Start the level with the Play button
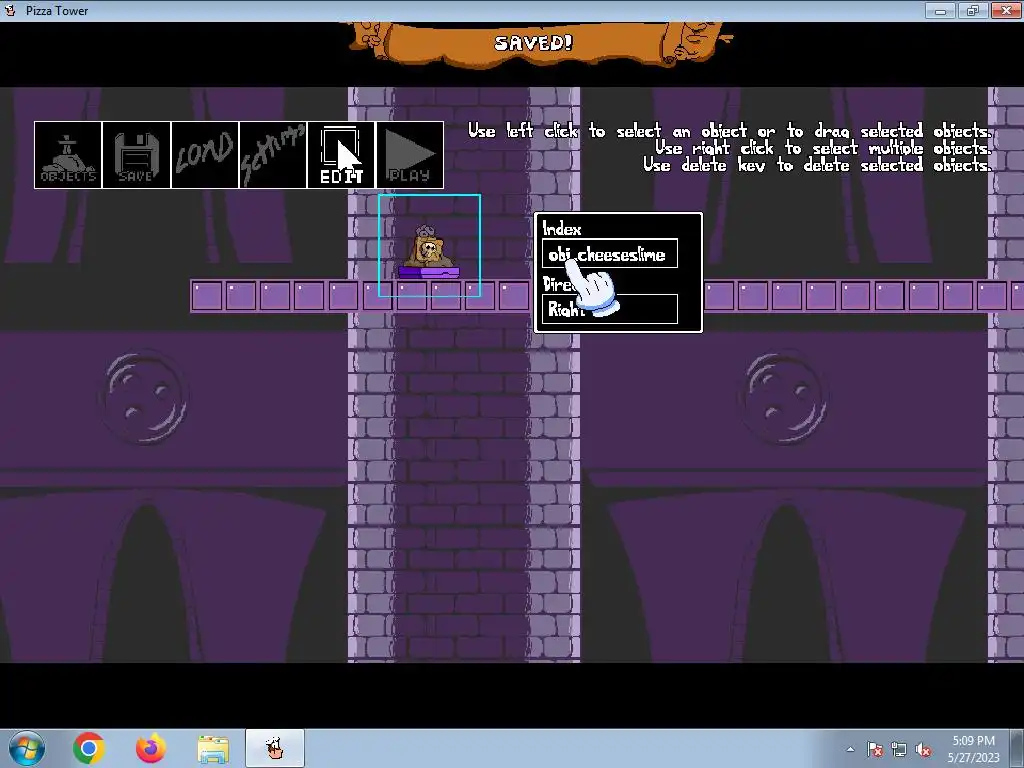 (410, 155)
